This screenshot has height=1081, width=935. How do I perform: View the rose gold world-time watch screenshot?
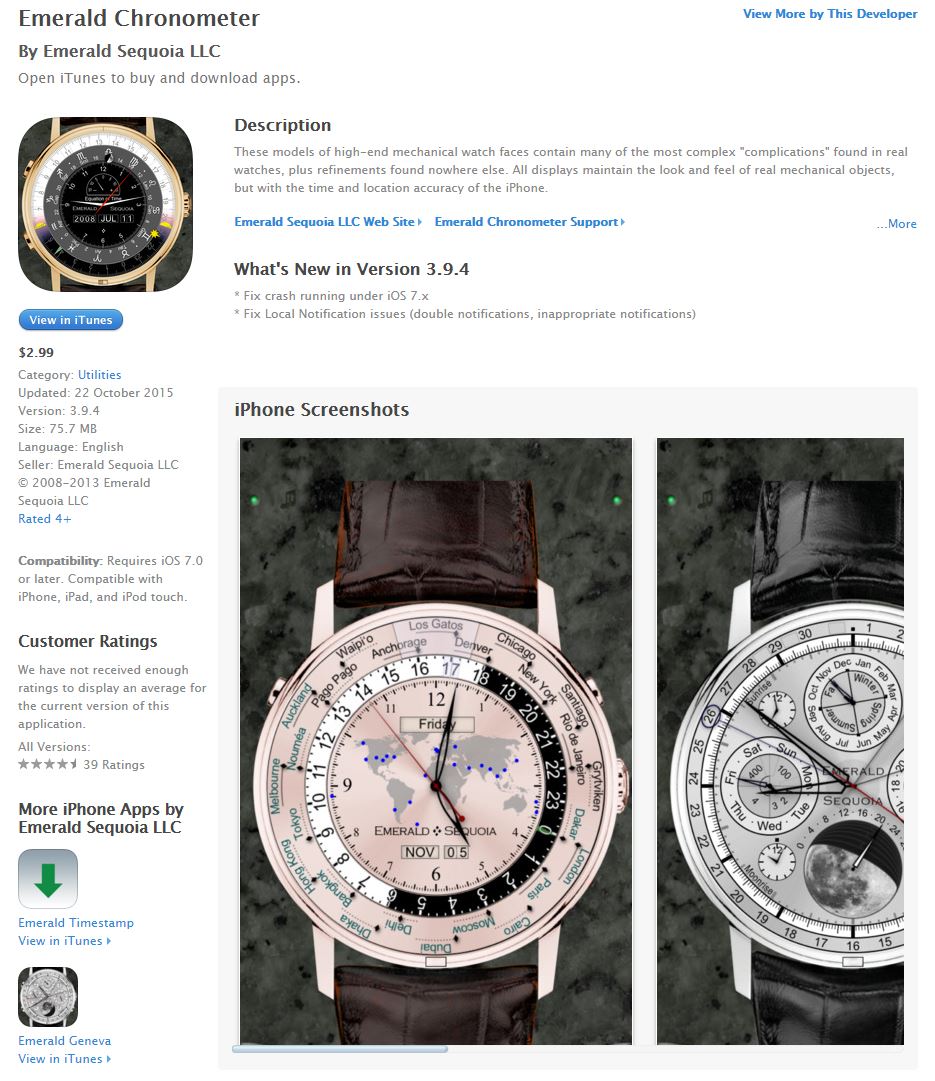(x=436, y=740)
